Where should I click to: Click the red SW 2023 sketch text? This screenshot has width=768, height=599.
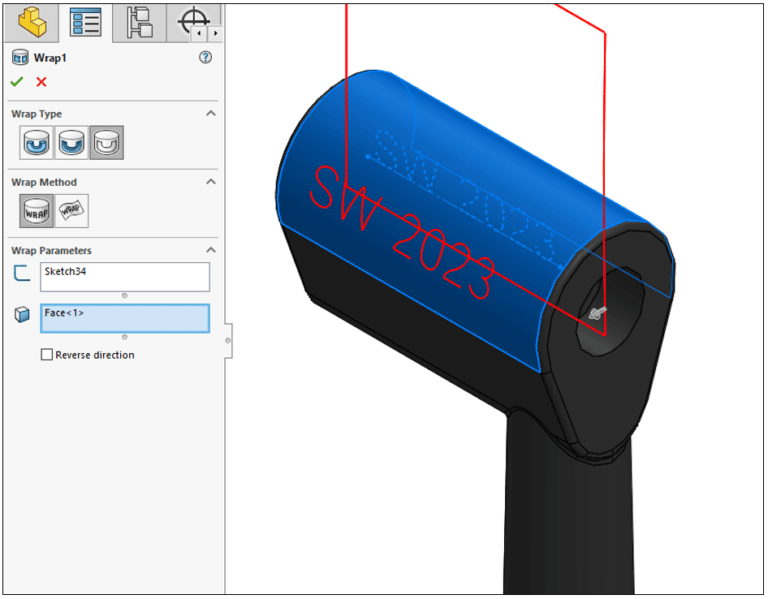point(403,233)
